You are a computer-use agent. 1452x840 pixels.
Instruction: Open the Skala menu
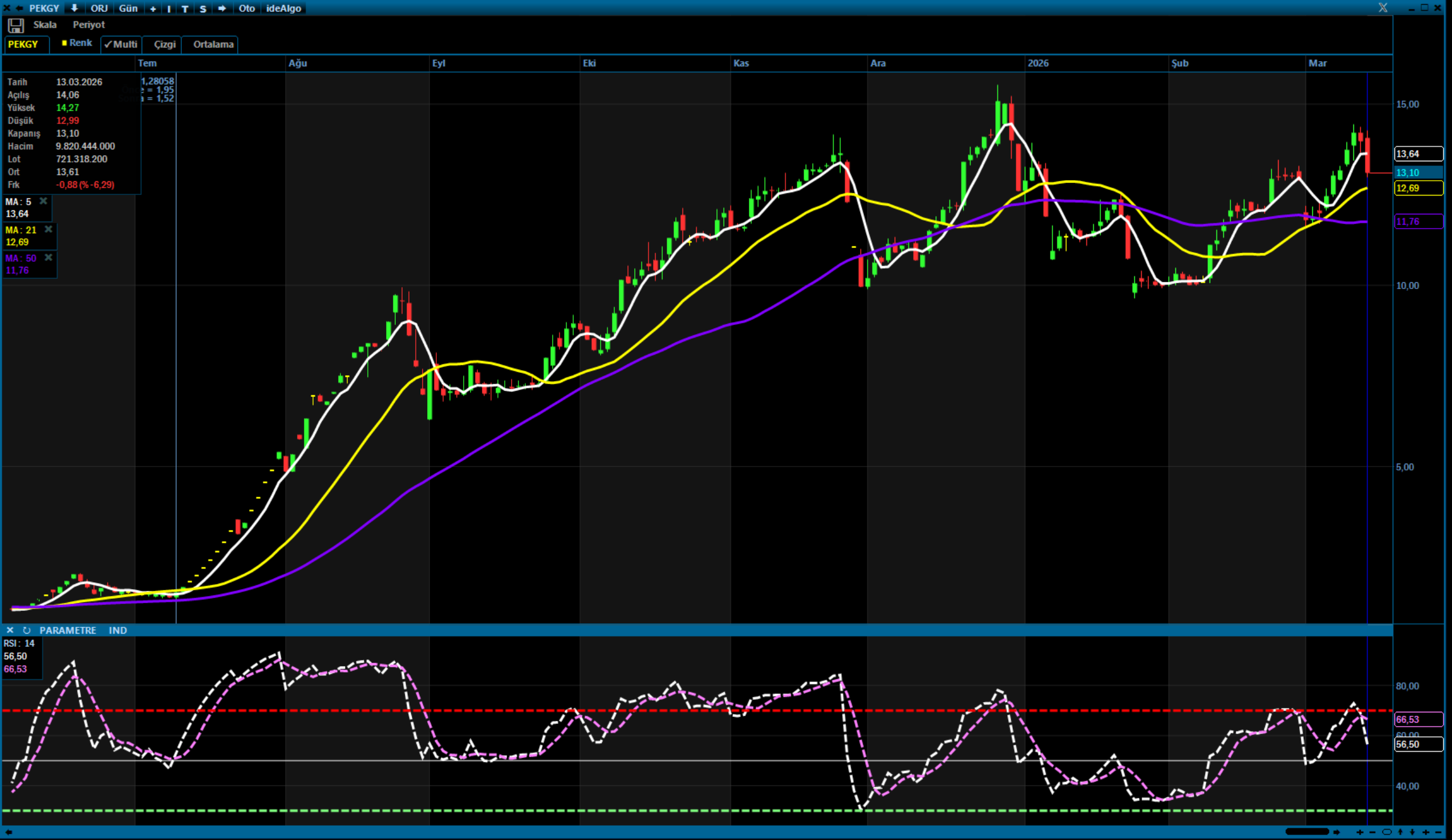45,25
